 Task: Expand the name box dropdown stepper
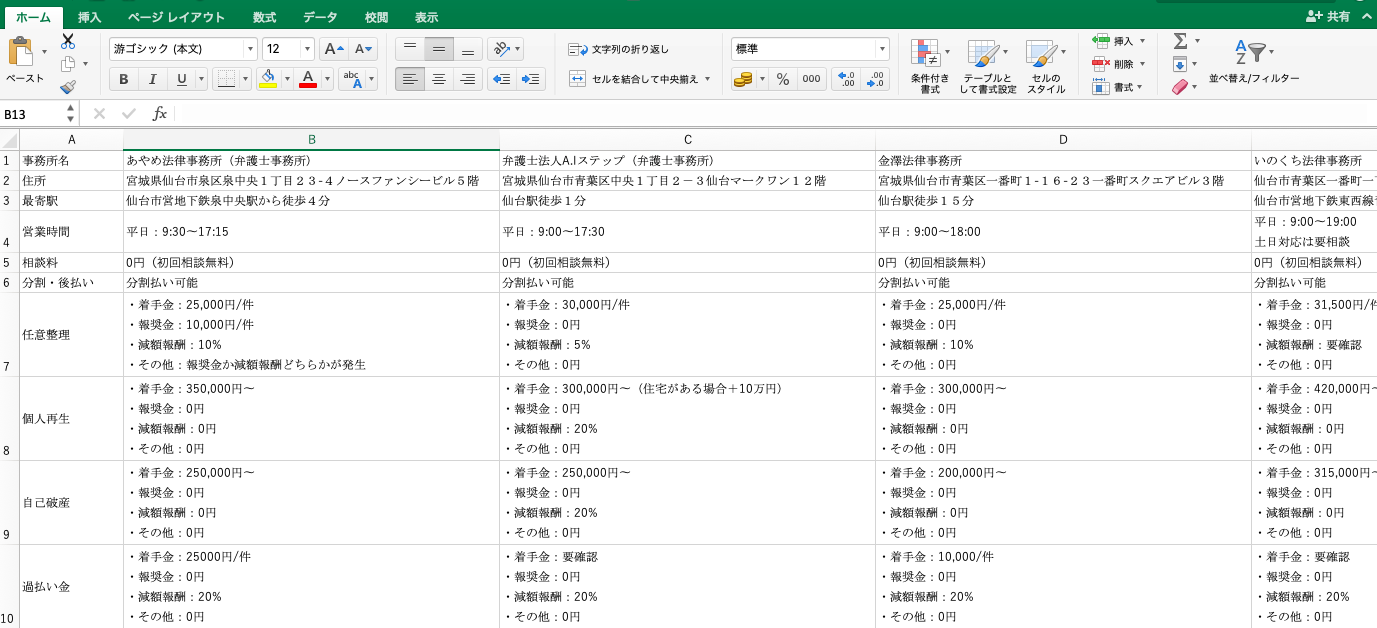tap(70, 114)
